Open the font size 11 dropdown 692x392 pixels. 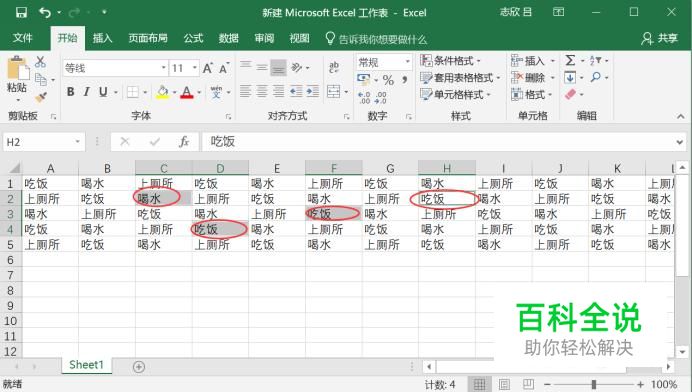(x=195, y=68)
